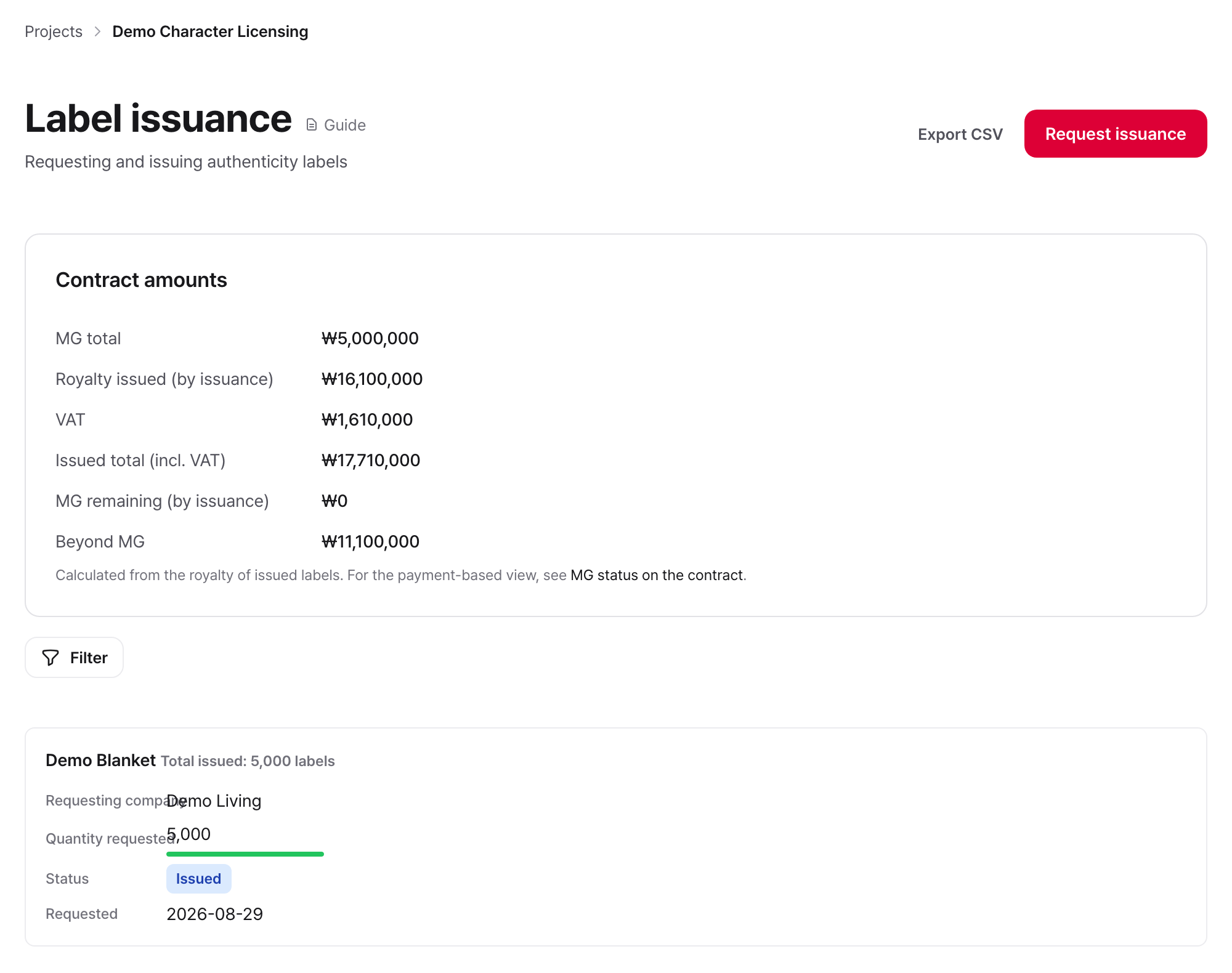Select quantity requested 5,000
Screen dimensions: 1232x973
(188, 834)
